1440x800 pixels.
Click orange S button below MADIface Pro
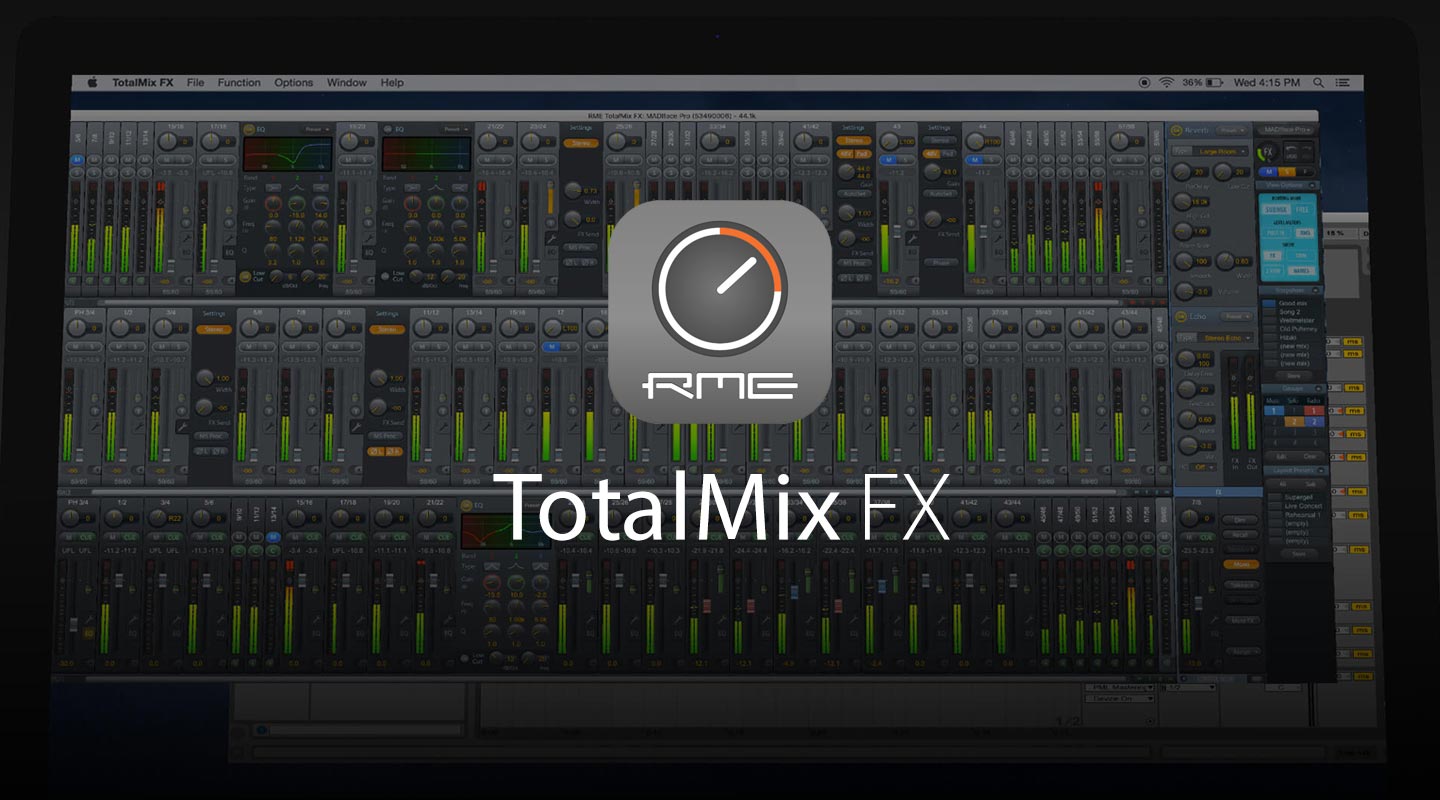[x=1285, y=172]
